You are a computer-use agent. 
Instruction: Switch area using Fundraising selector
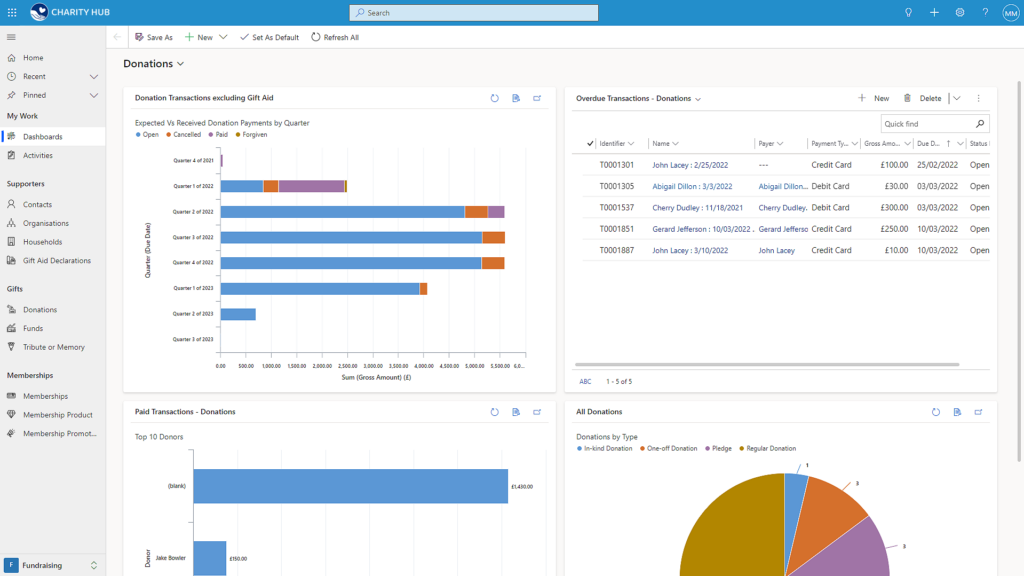(x=52, y=565)
